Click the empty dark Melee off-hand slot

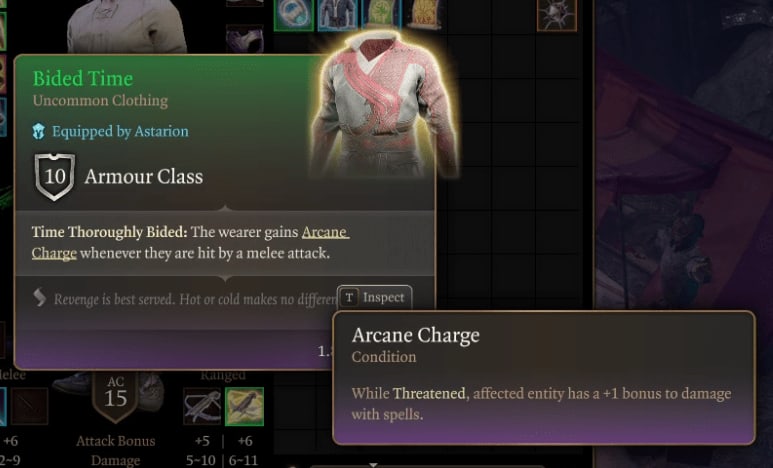(x=30, y=406)
